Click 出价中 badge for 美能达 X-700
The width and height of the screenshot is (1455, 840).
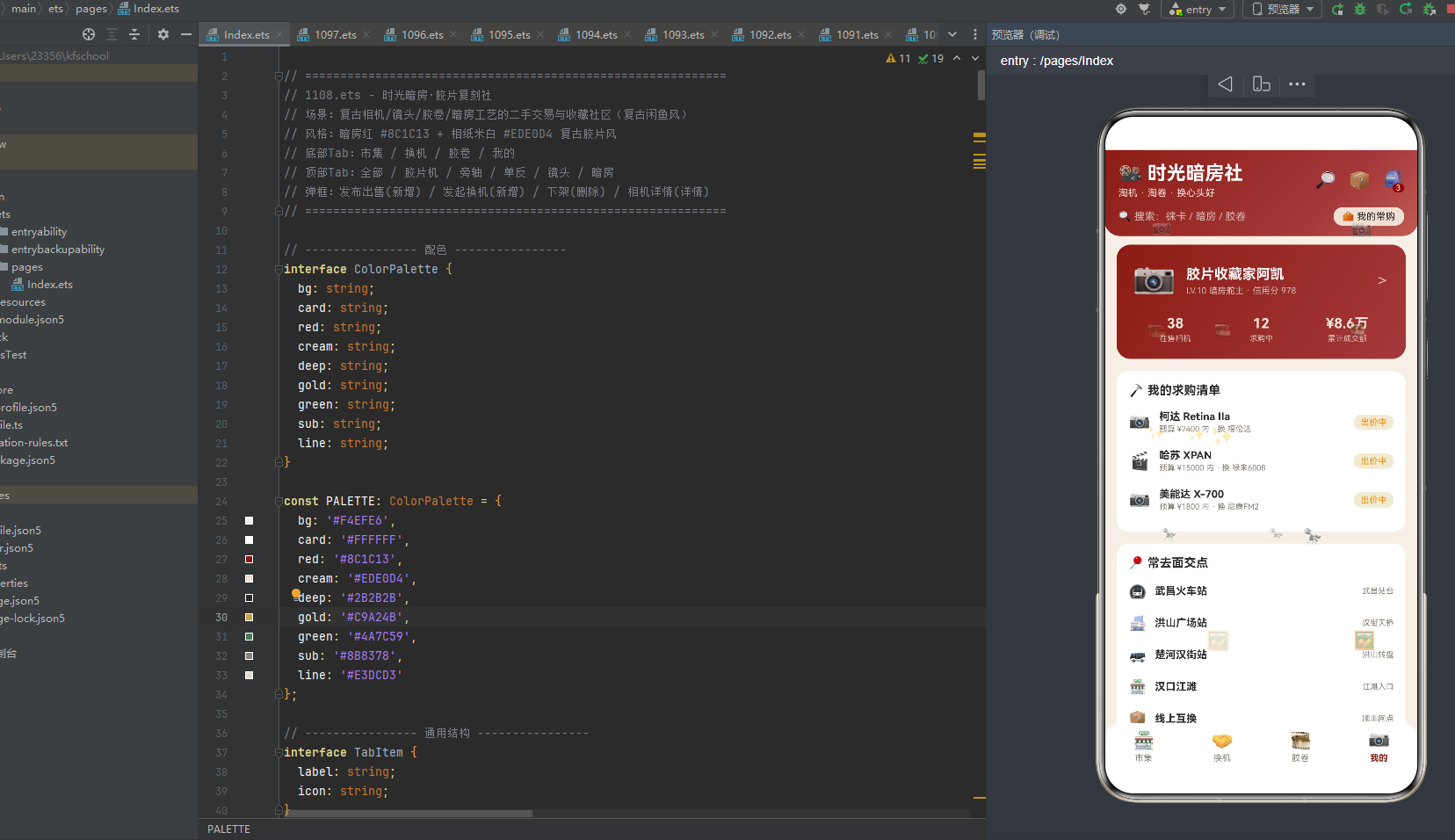point(1372,500)
